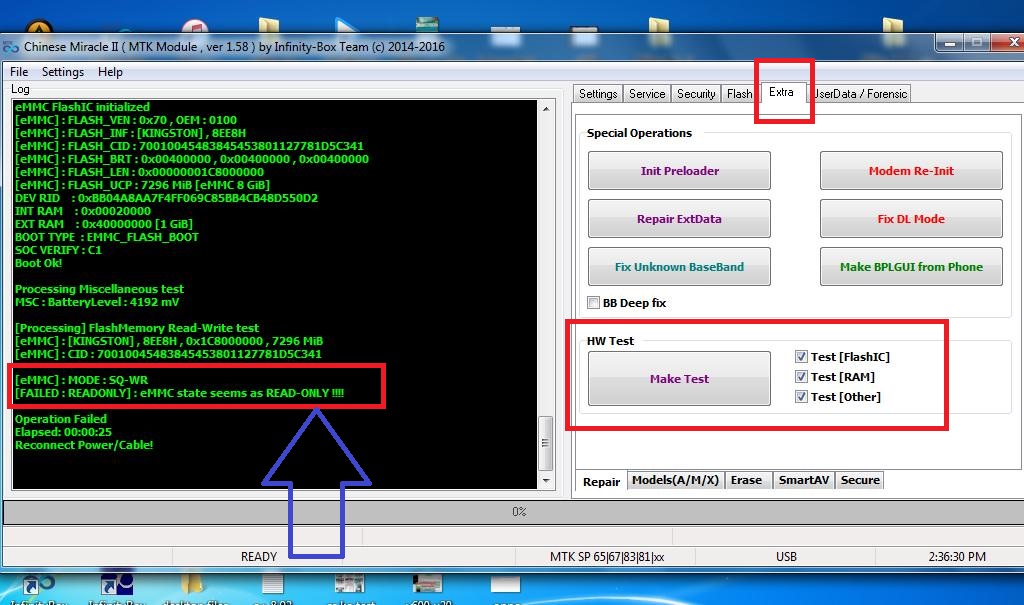
Task: Open the Settings menu
Action: [x=63, y=72]
